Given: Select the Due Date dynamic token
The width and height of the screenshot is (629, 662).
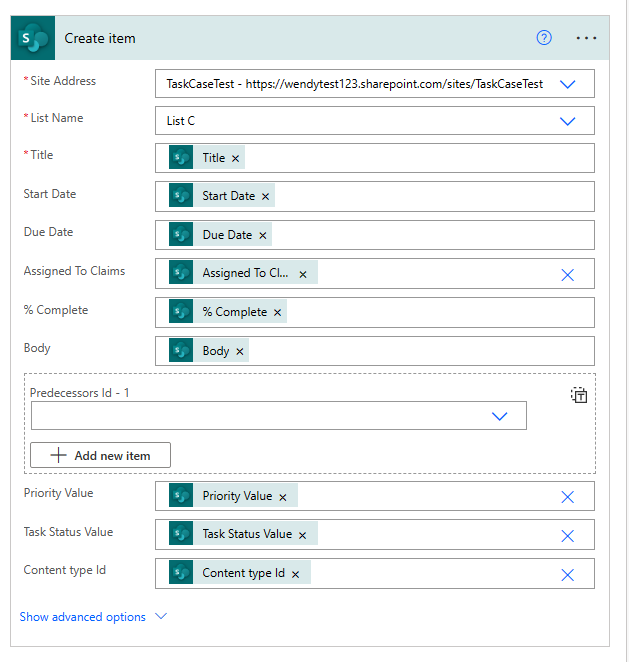Looking at the screenshot, I should [220, 234].
